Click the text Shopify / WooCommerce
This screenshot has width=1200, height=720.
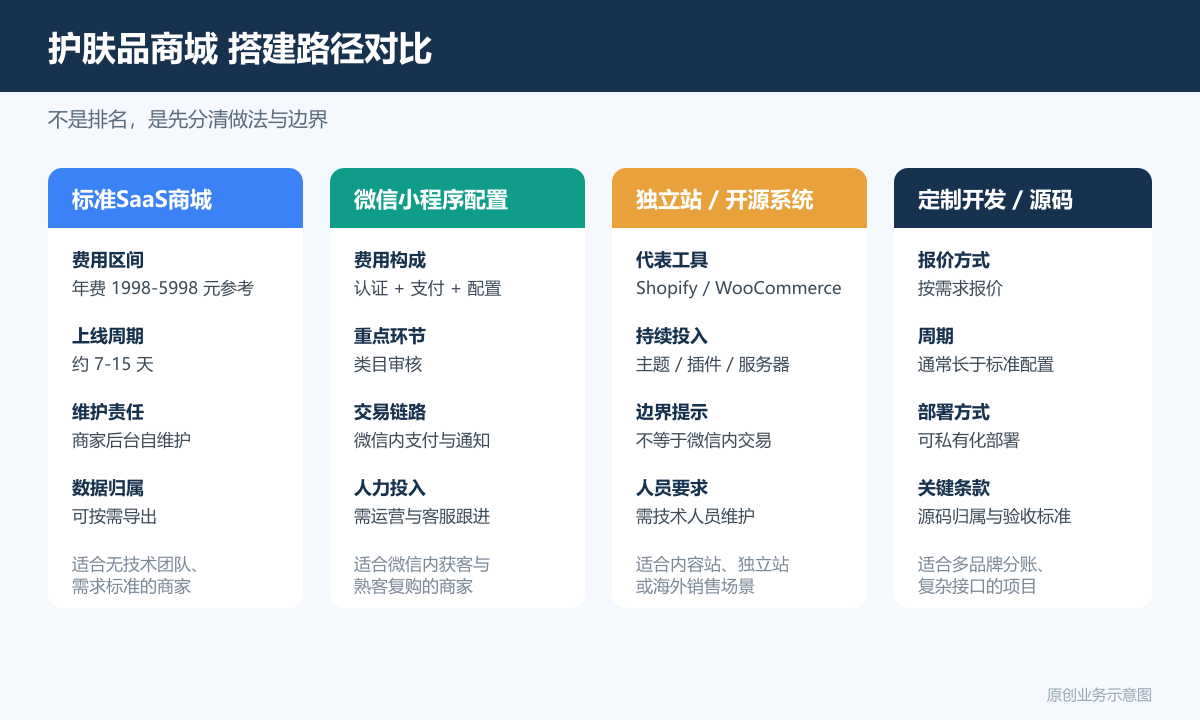click(739, 288)
